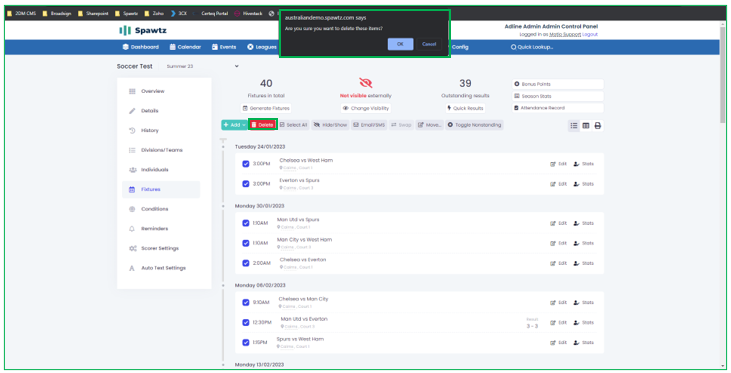Switch to list view icon

[574, 125]
